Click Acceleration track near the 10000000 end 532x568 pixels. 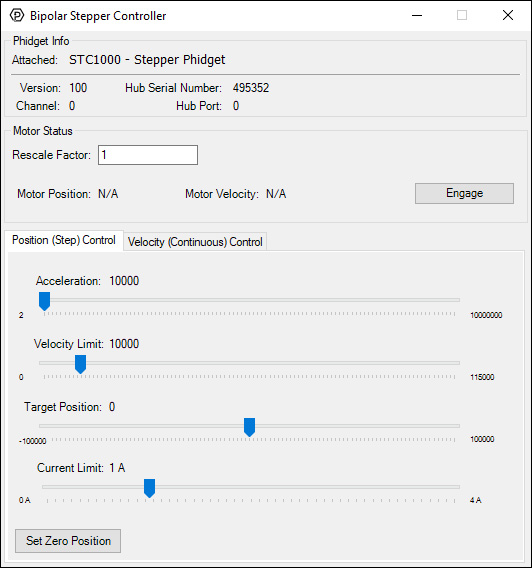[449, 300]
